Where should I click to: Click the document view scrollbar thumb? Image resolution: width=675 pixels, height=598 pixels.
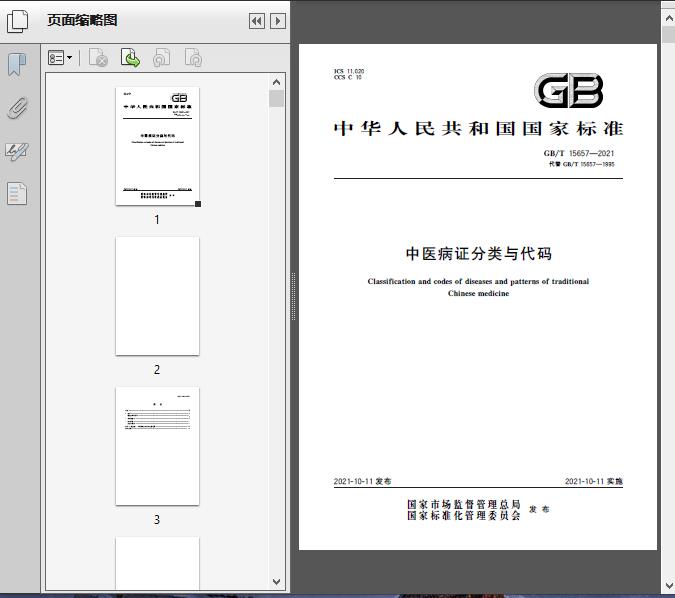(x=669, y=34)
